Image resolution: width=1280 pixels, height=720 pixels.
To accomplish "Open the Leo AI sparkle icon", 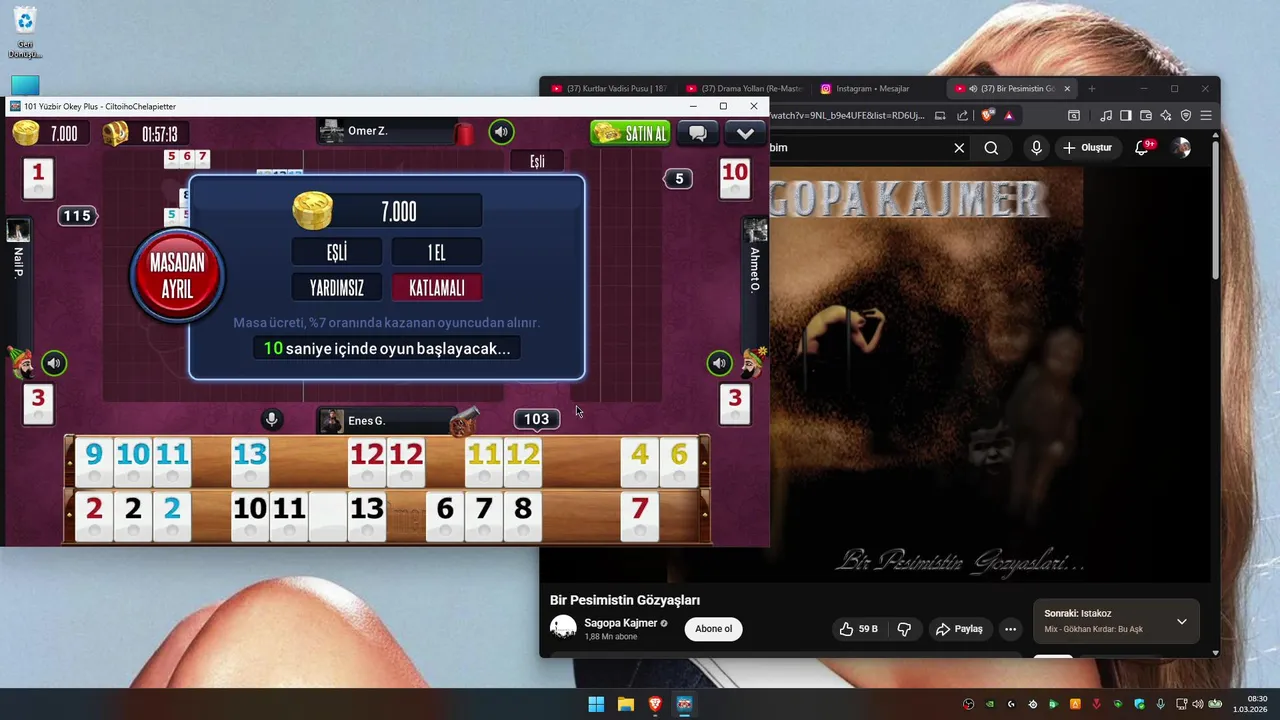I will coord(1166,116).
